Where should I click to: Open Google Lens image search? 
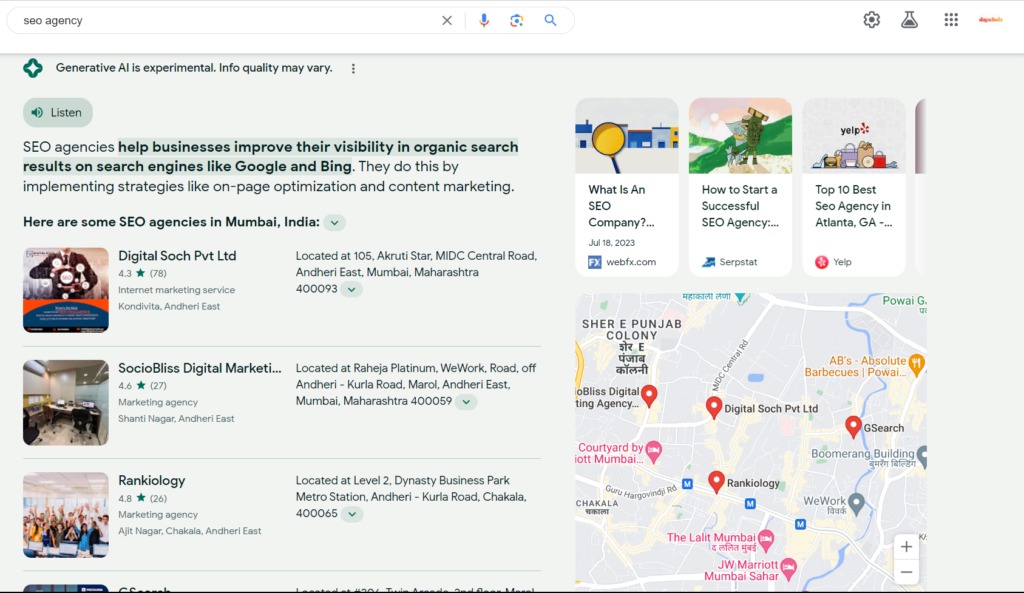click(517, 20)
